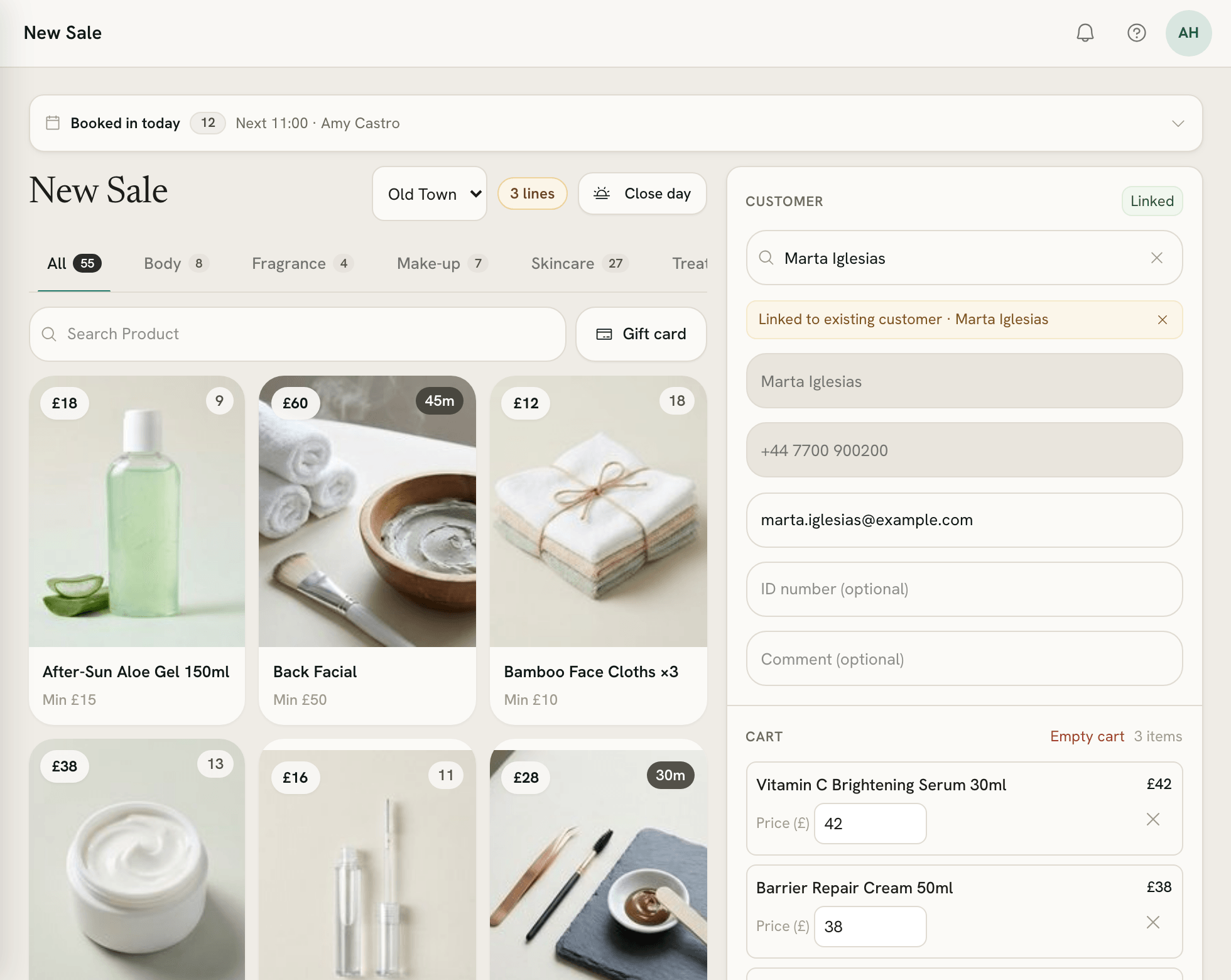
Task: Open the AH user avatar menu
Action: (x=1188, y=33)
